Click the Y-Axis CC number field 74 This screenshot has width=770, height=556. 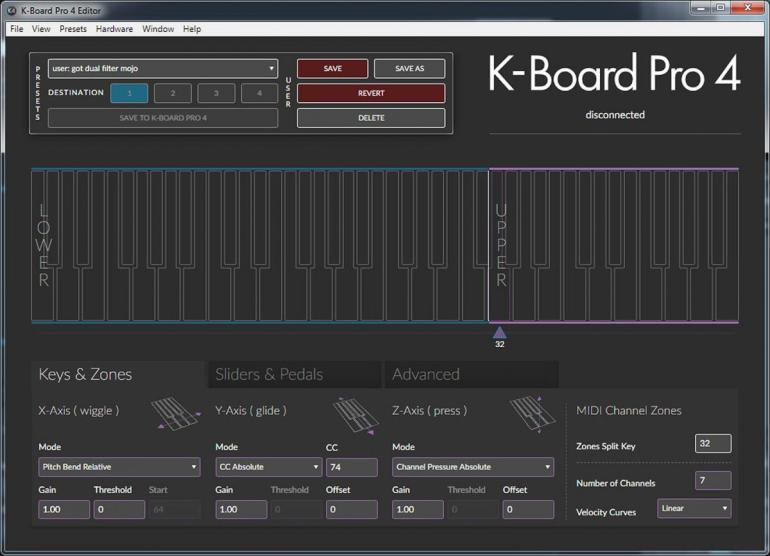coord(352,467)
